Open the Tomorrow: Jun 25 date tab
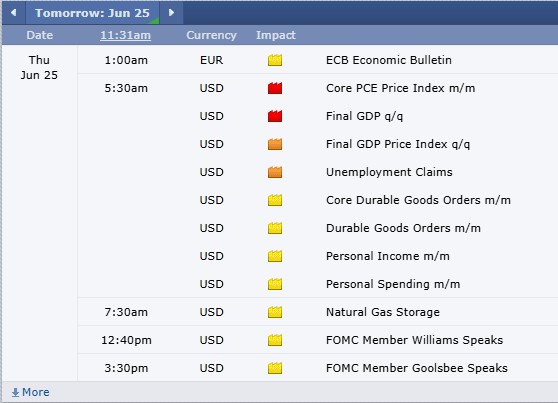The height and width of the screenshot is (403, 558). 92,13
